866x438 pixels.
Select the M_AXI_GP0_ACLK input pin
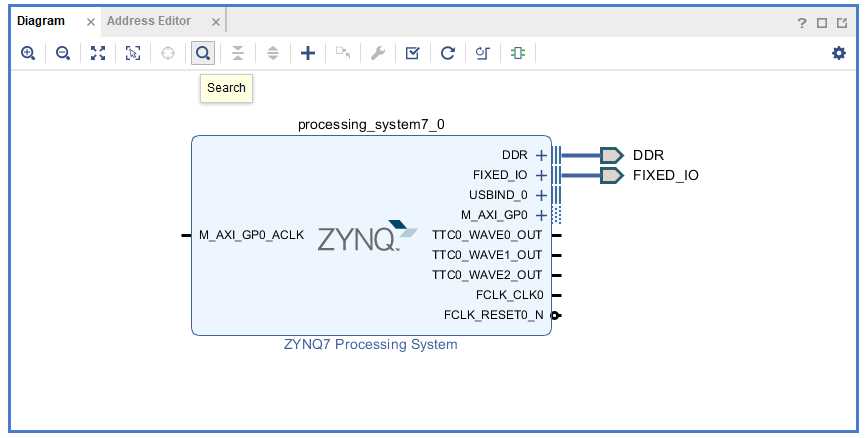(x=186, y=235)
